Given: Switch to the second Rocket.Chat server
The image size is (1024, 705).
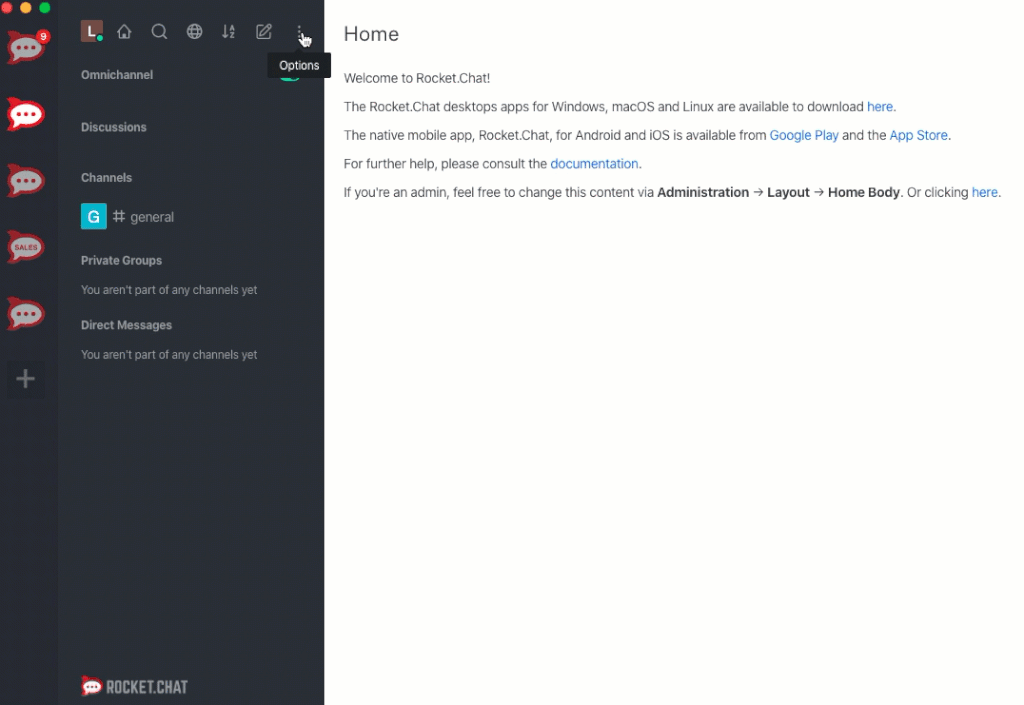Looking at the screenshot, I should [x=26, y=114].
